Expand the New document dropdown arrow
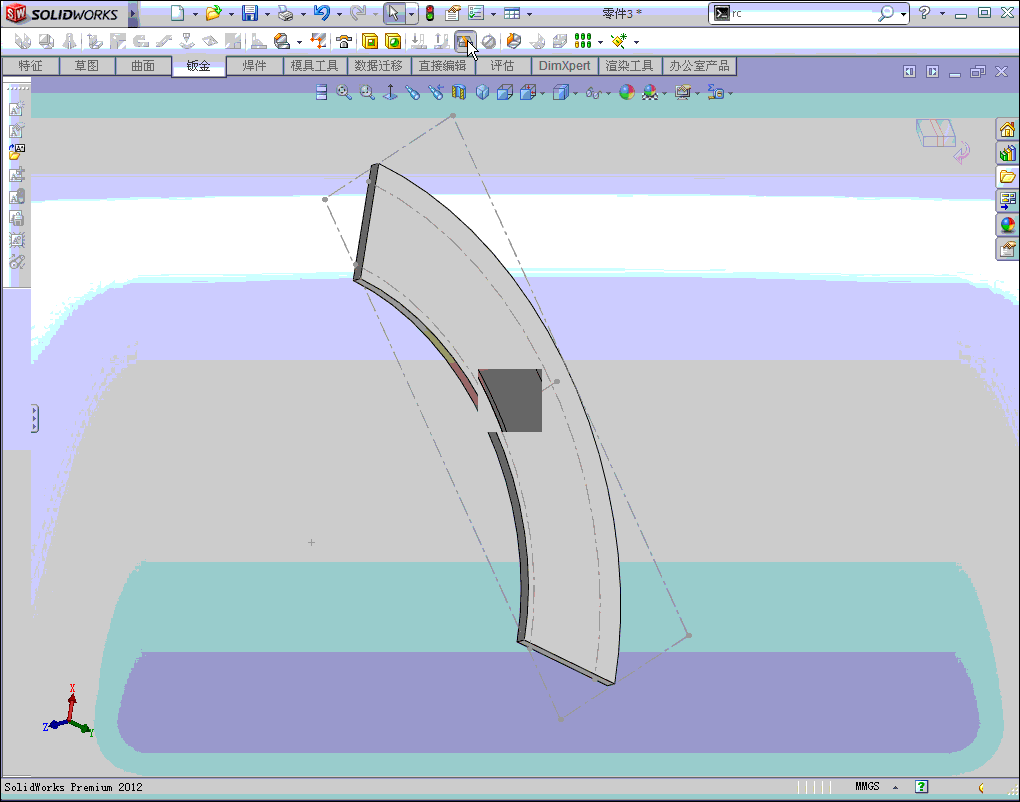The image size is (1020, 802). click(x=195, y=14)
